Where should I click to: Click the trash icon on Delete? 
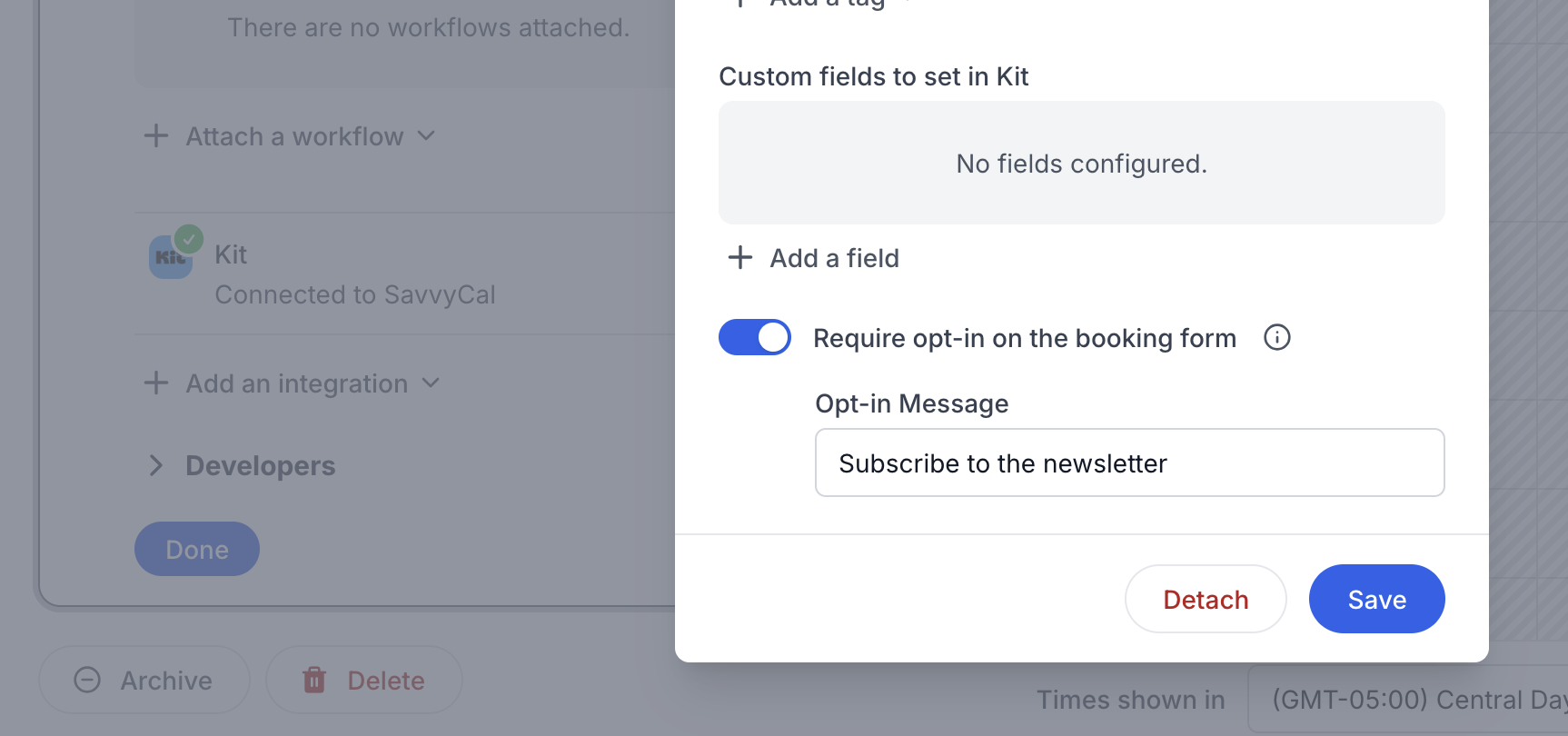pyautogui.click(x=314, y=680)
